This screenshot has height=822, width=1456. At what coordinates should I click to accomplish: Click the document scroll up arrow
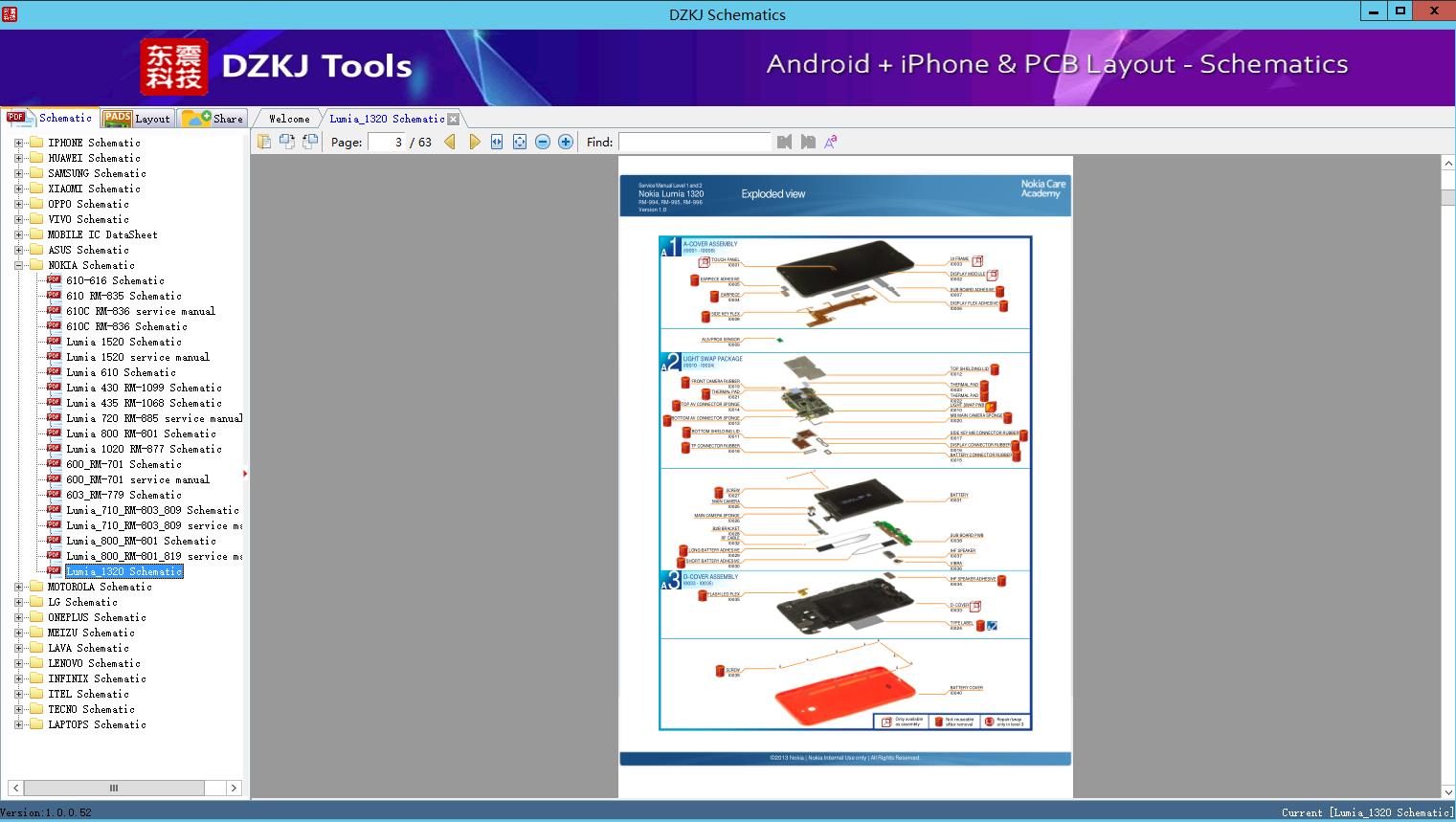coord(1447,164)
